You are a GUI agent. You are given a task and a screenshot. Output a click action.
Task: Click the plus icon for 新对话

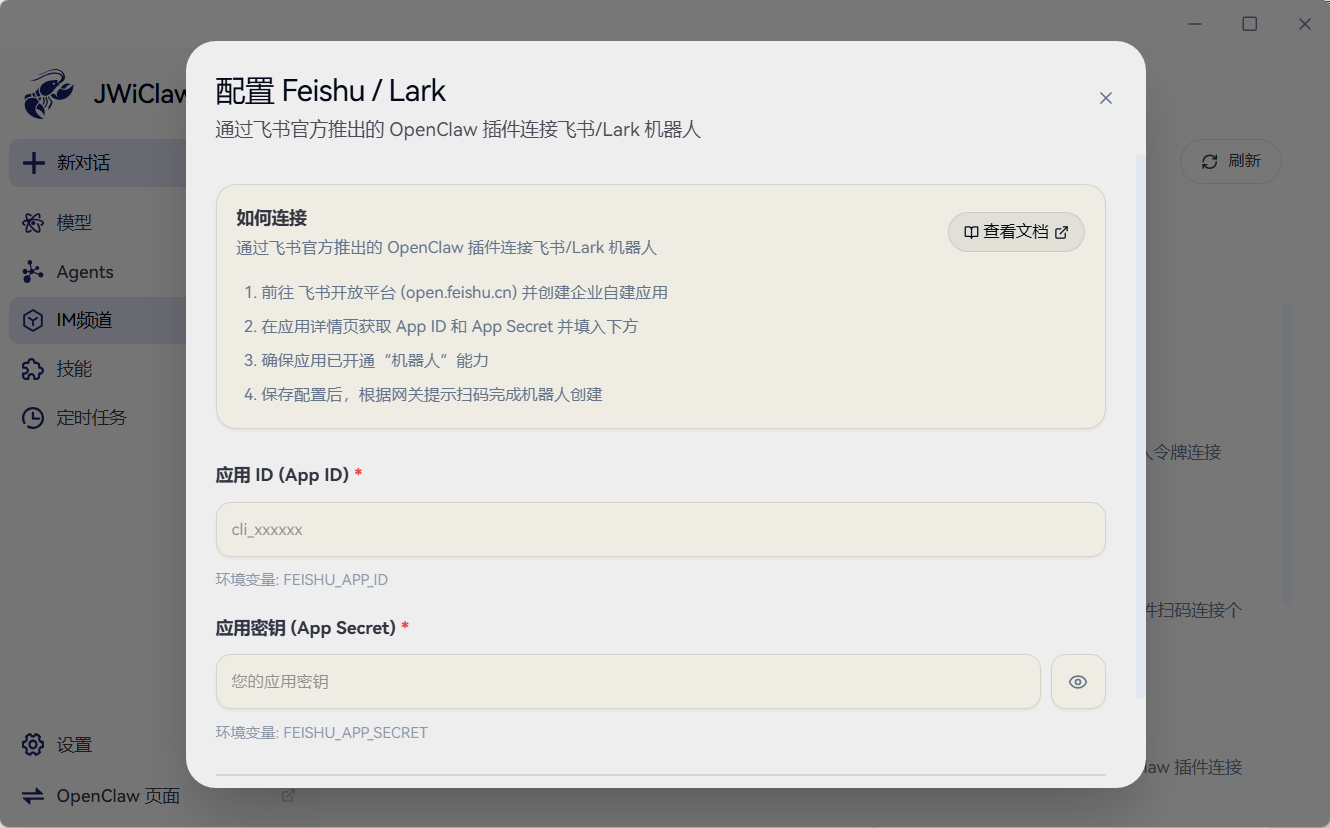[34, 163]
